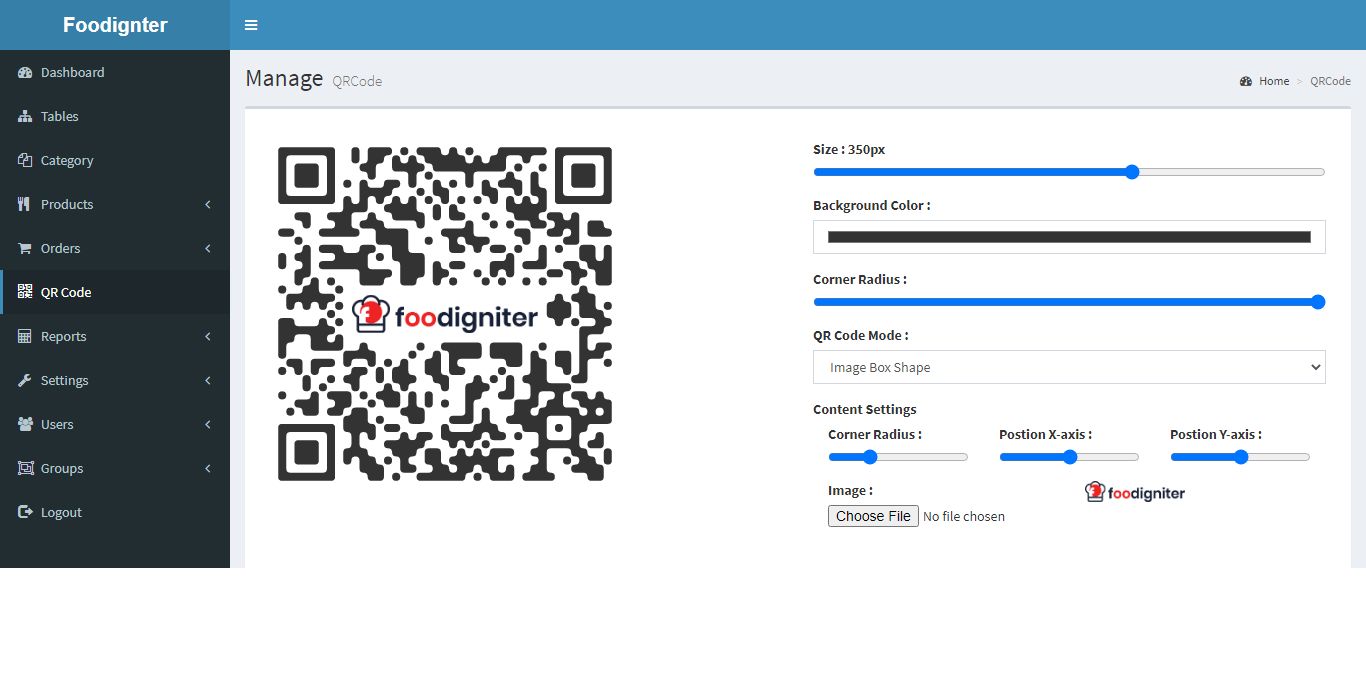
Task: Click the generated QR code image
Action: (445, 314)
